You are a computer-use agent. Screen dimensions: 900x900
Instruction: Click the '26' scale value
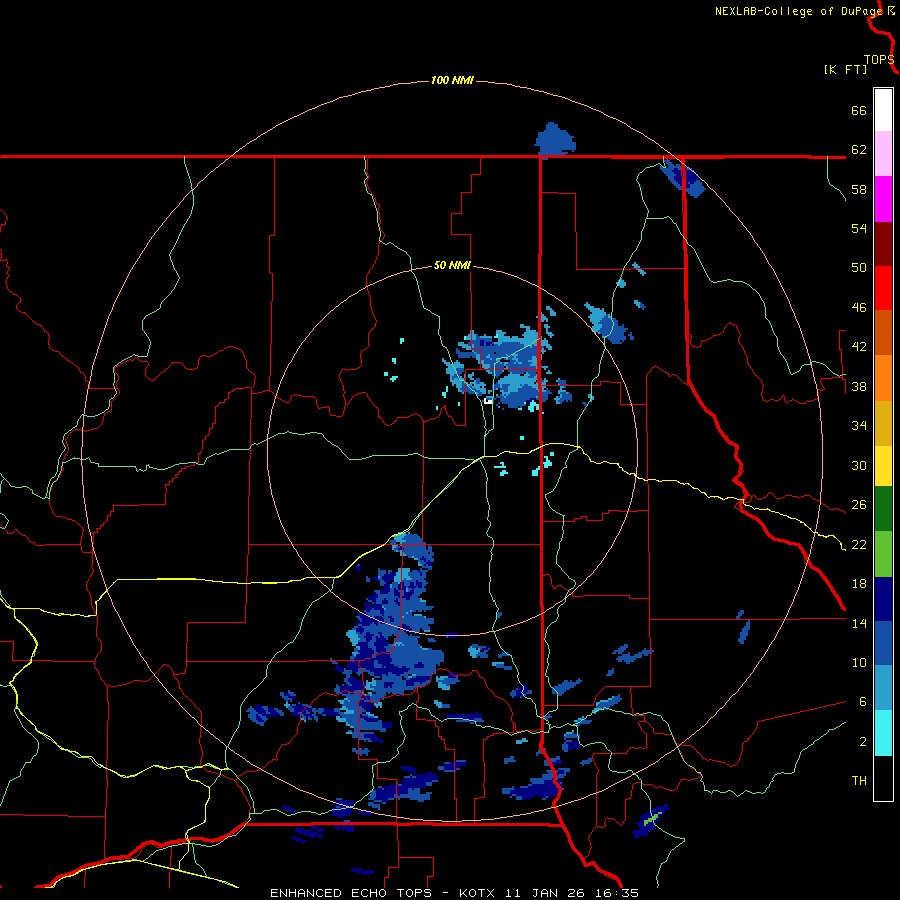coord(859,505)
